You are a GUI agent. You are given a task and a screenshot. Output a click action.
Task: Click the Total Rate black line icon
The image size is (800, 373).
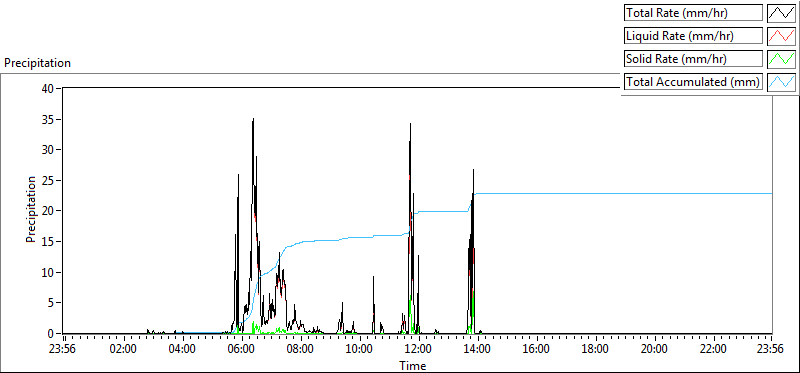[781, 12]
